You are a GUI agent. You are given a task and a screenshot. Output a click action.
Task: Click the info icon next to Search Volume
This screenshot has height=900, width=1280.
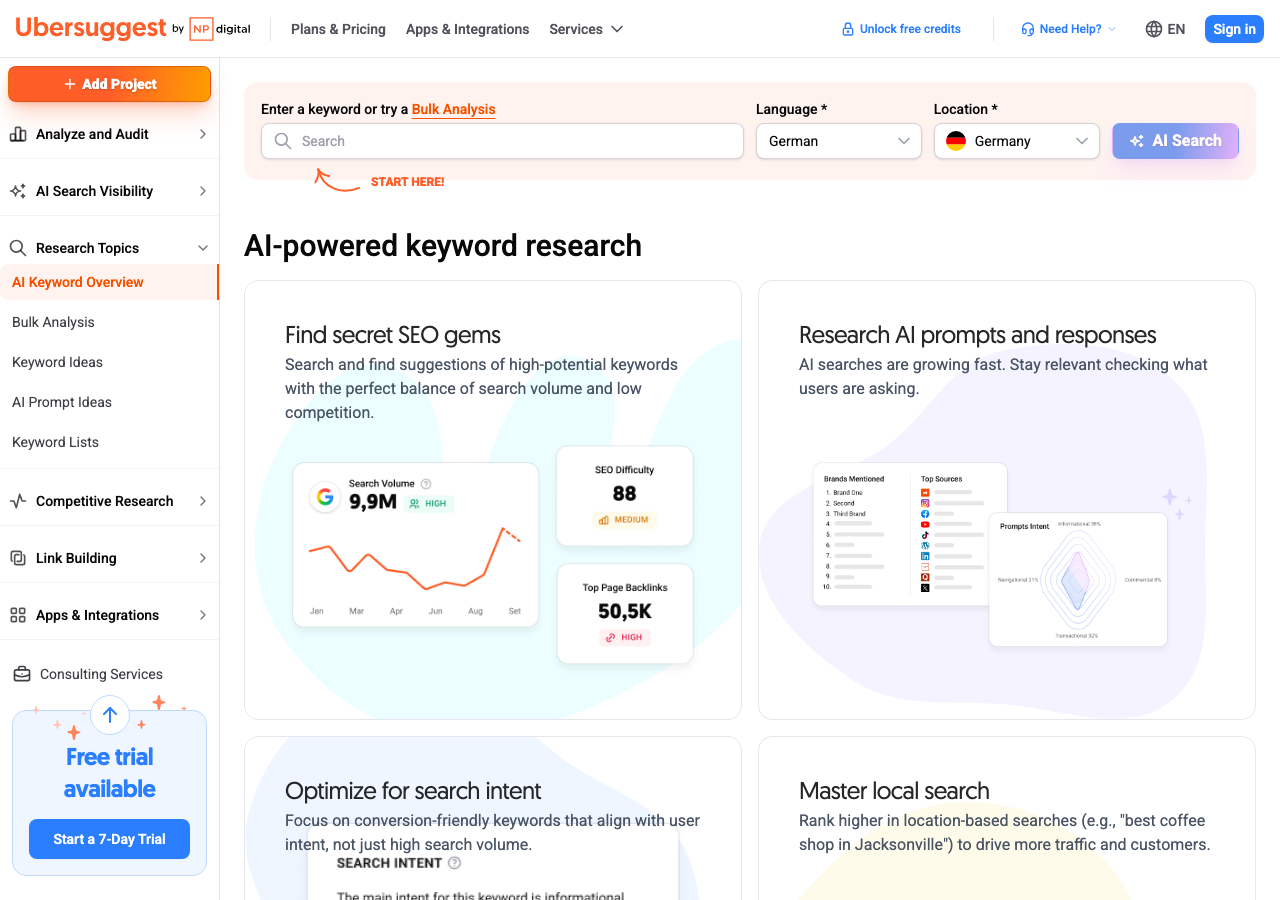[x=426, y=483]
